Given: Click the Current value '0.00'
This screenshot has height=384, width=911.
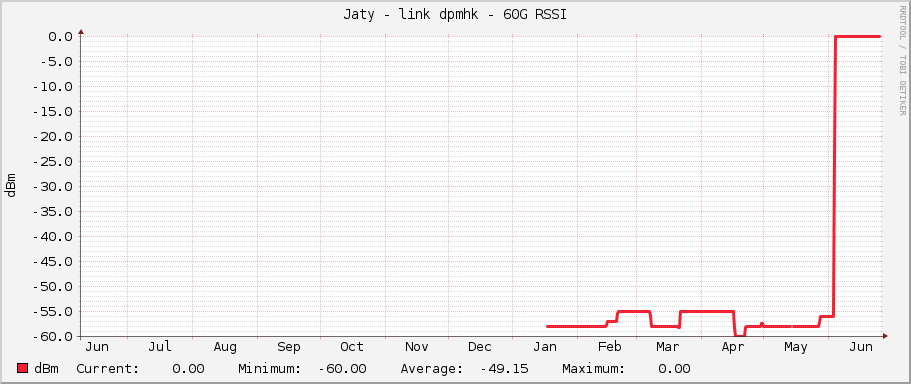Looking at the screenshot, I should [188, 369].
